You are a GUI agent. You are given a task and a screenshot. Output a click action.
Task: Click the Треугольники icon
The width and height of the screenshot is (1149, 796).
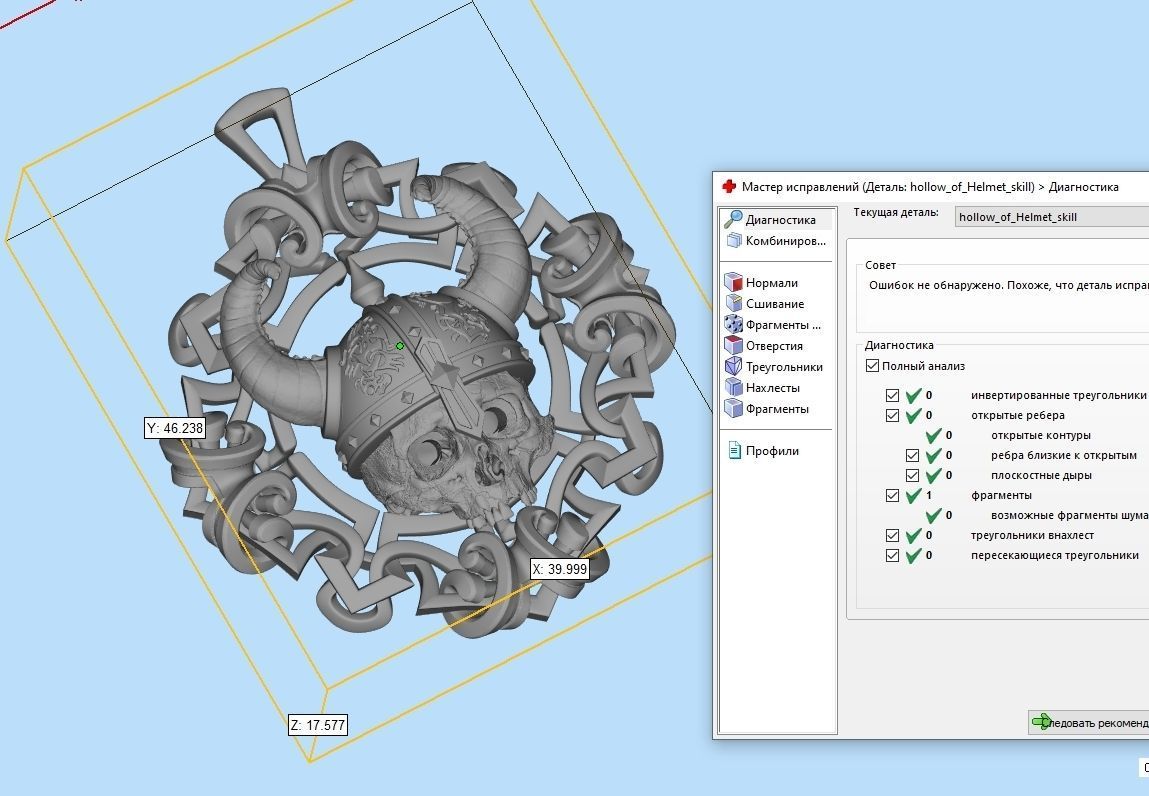tap(734, 366)
